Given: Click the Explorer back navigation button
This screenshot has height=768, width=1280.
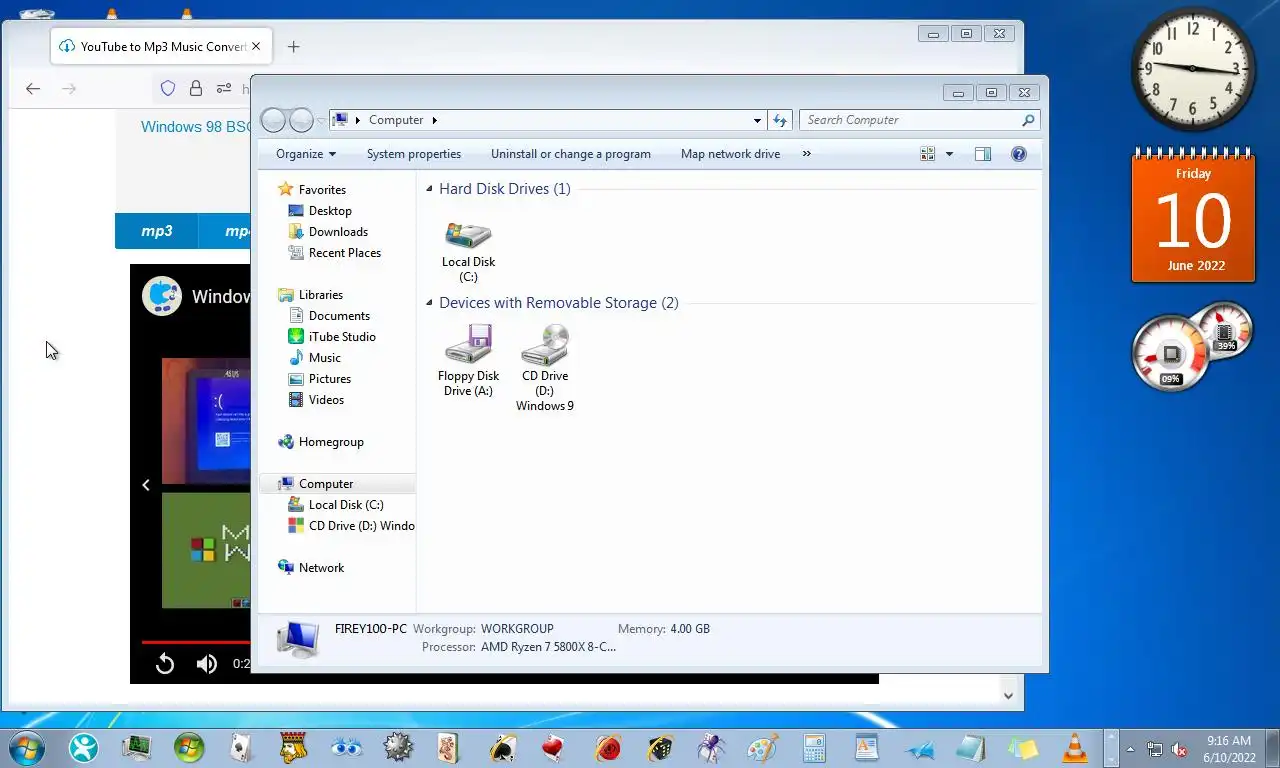Looking at the screenshot, I should tap(273, 120).
